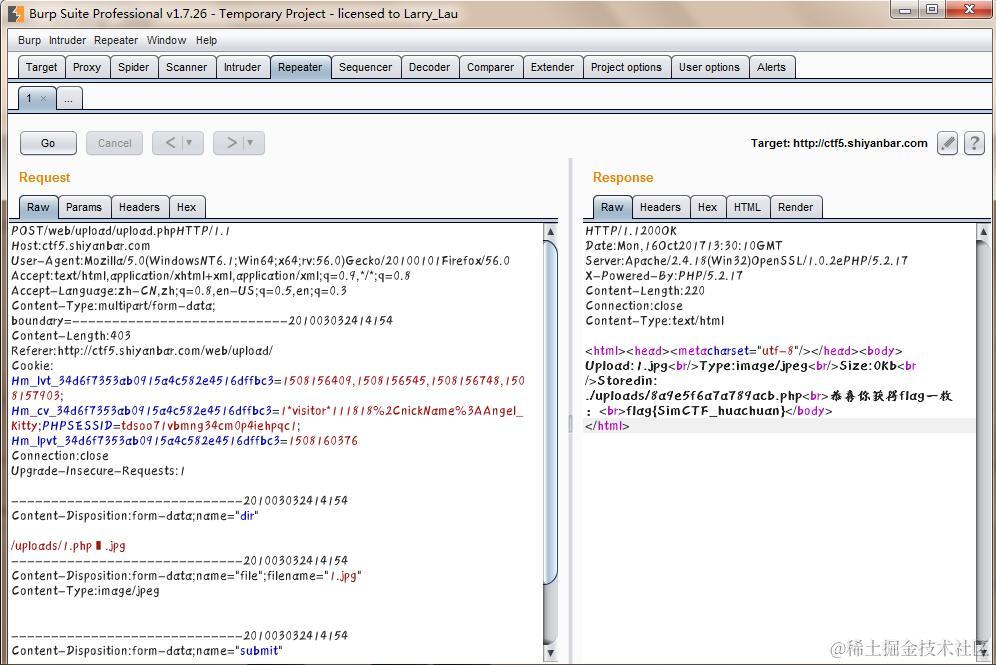Click the Referer header line in request
Image resolution: width=996 pixels, height=665 pixels.
coord(142,351)
